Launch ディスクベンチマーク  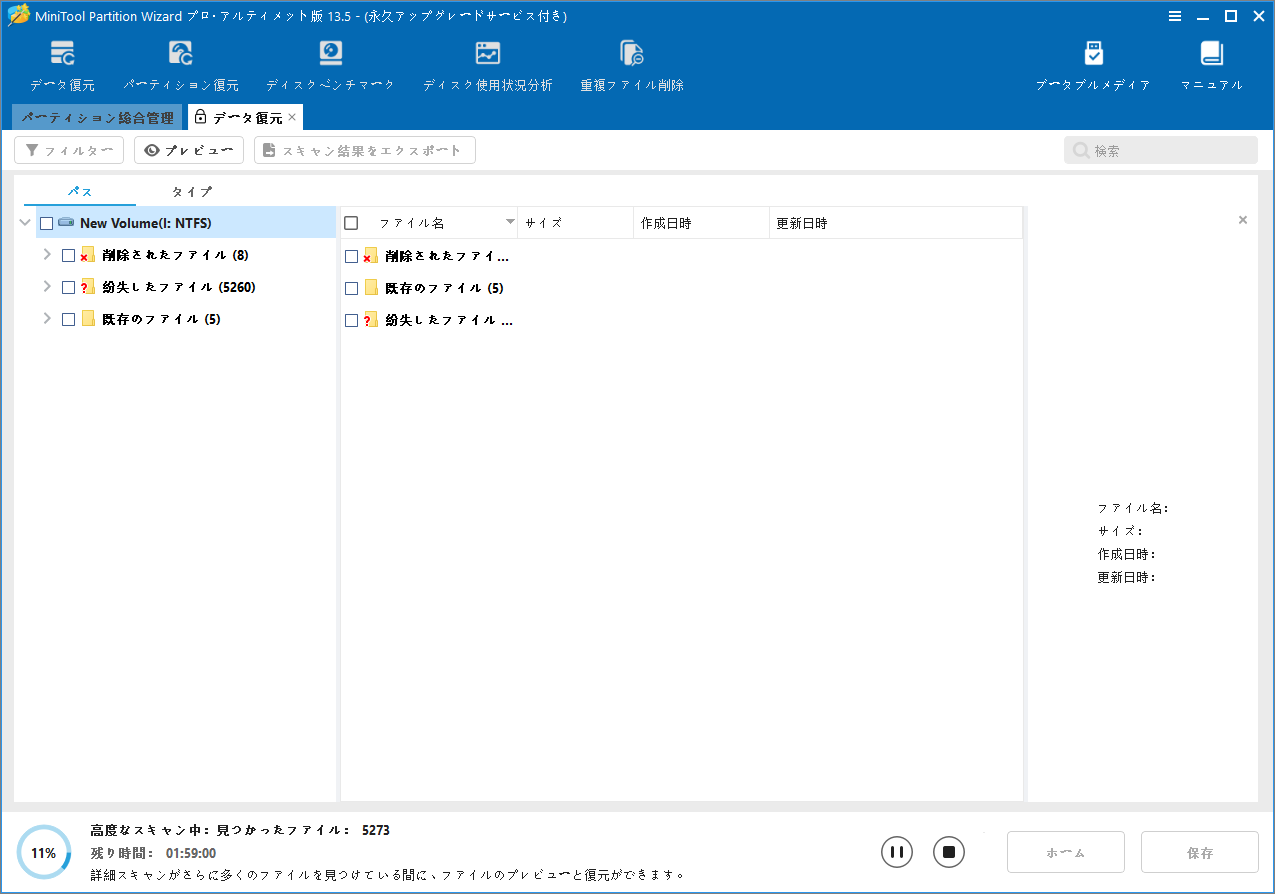pos(330,62)
